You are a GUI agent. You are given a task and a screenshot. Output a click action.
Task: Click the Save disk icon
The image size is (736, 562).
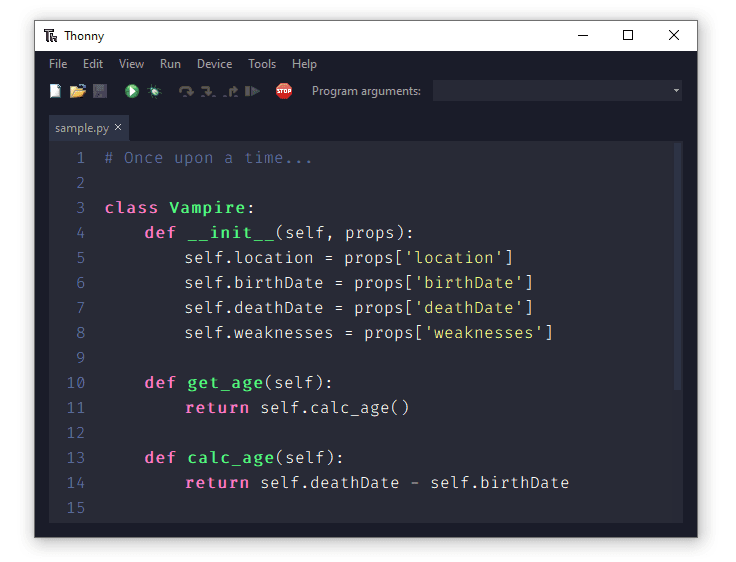pos(99,91)
